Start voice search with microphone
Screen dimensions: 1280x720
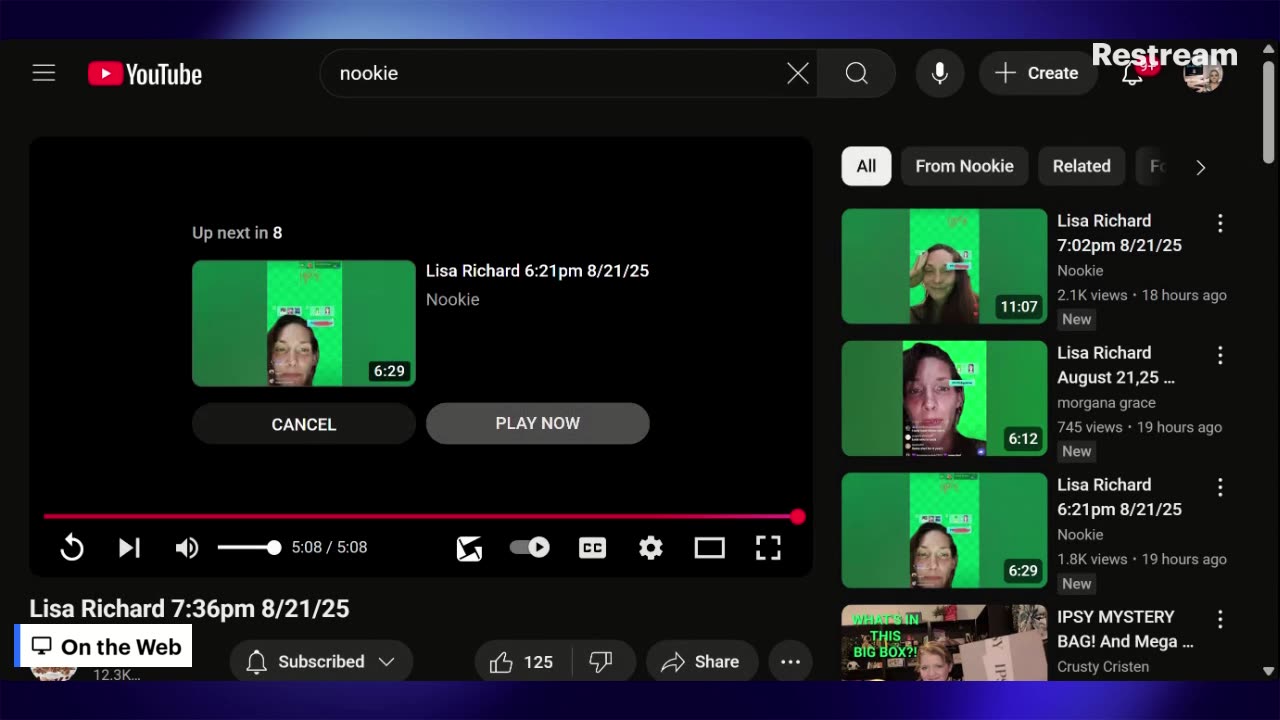(x=939, y=73)
